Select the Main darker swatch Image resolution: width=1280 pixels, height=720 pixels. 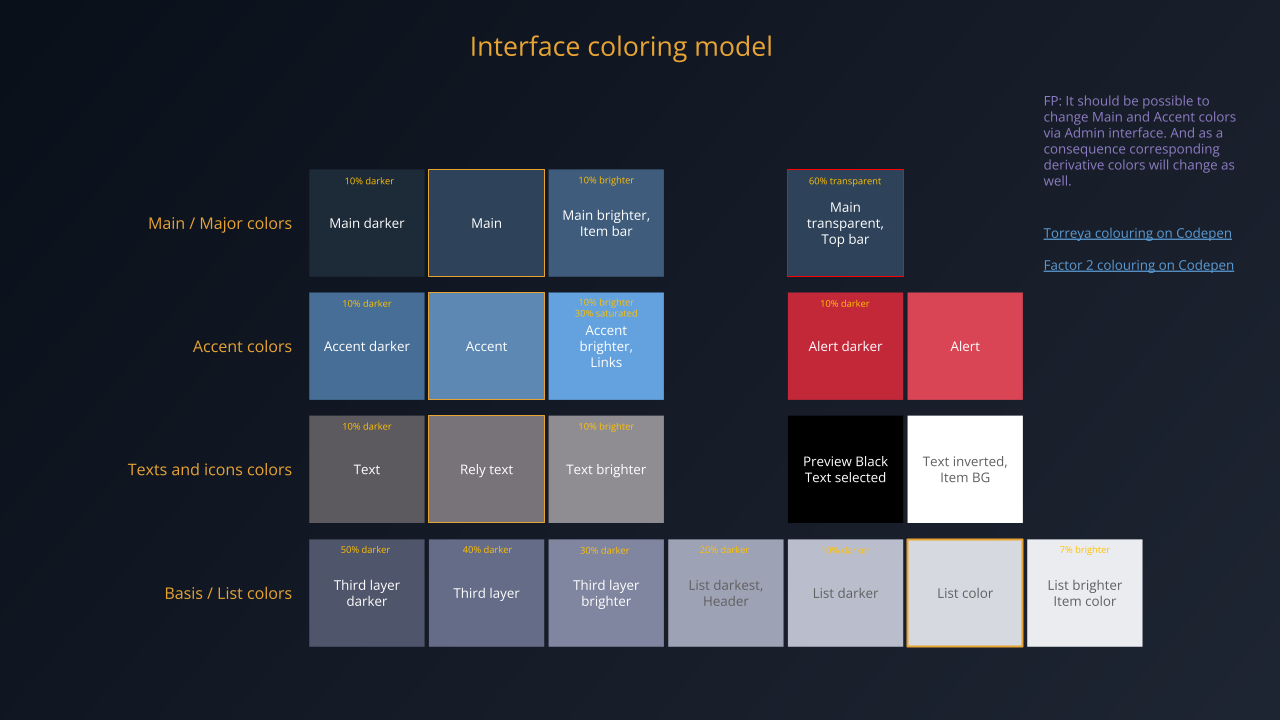(x=366, y=222)
